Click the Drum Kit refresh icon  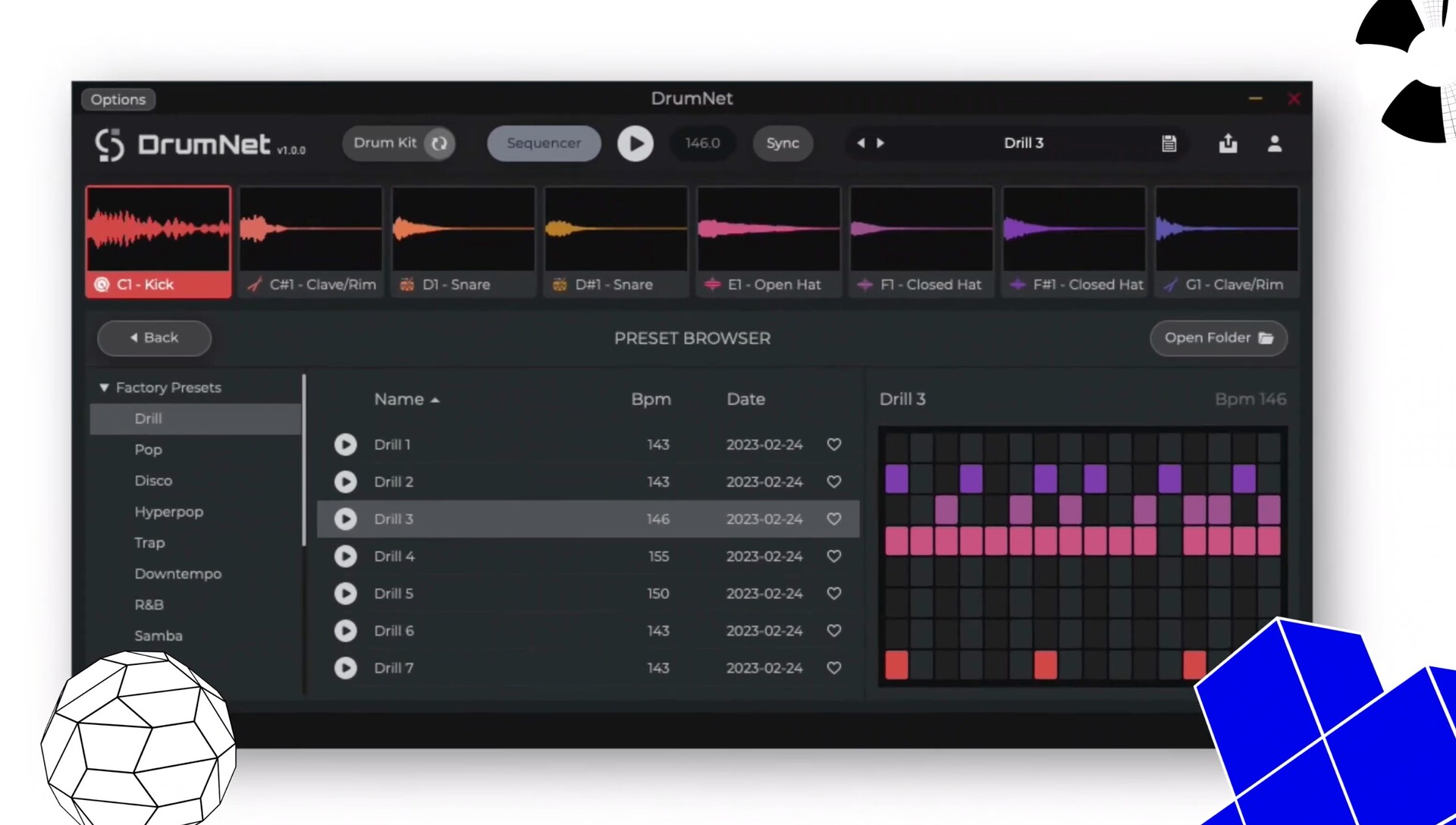click(x=439, y=143)
